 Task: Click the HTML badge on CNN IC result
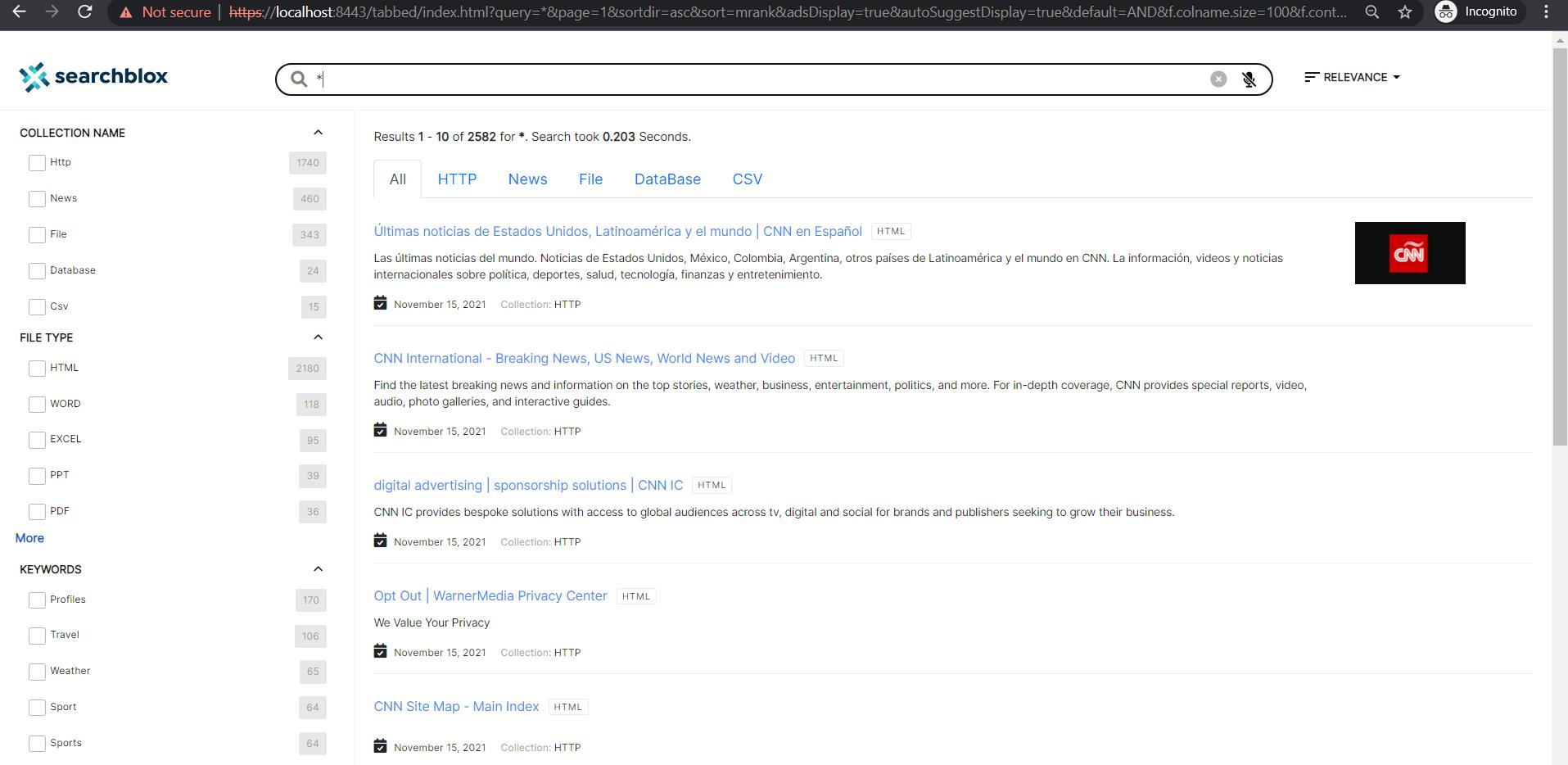click(712, 486)
